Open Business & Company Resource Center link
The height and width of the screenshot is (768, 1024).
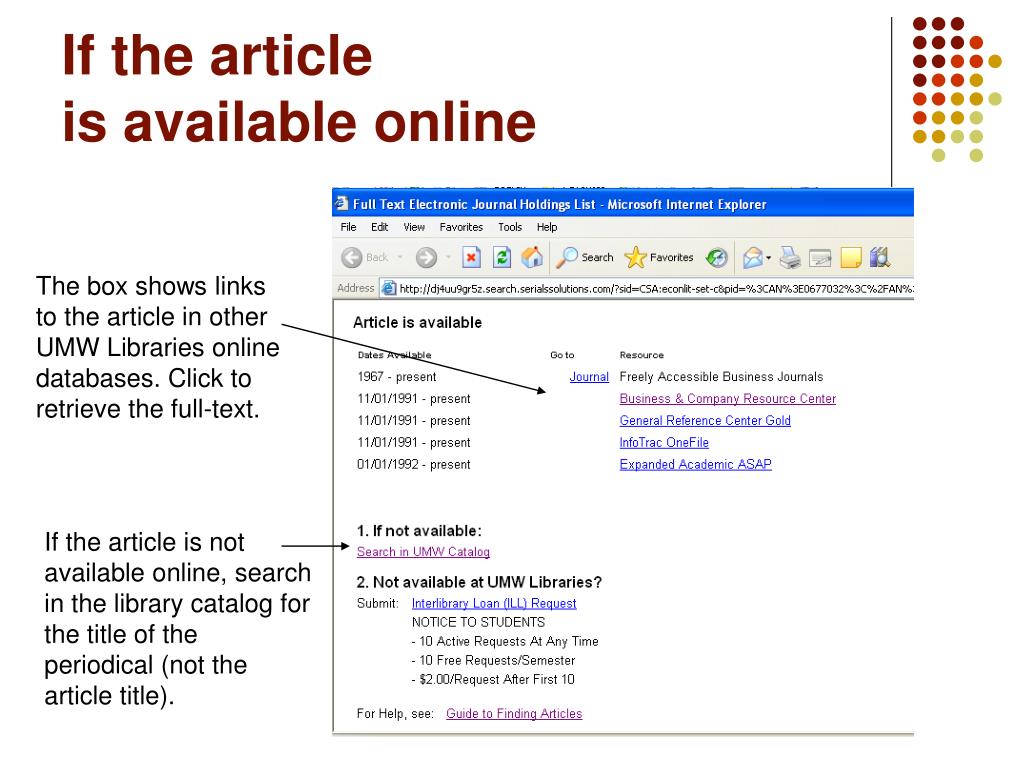(728, 398)
